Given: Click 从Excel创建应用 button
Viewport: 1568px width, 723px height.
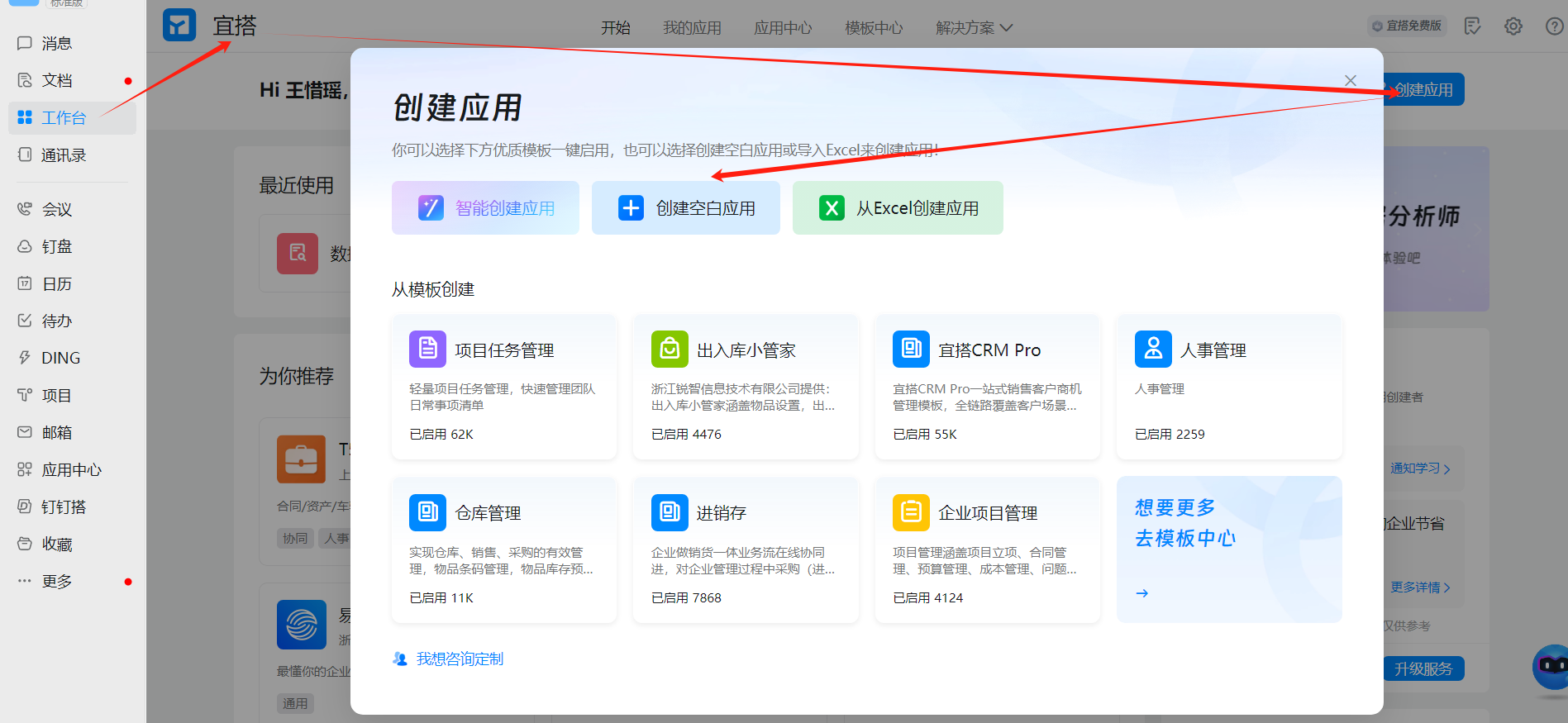Looking at the screenshot, I should pyautogui.click(x=898, y=207).
